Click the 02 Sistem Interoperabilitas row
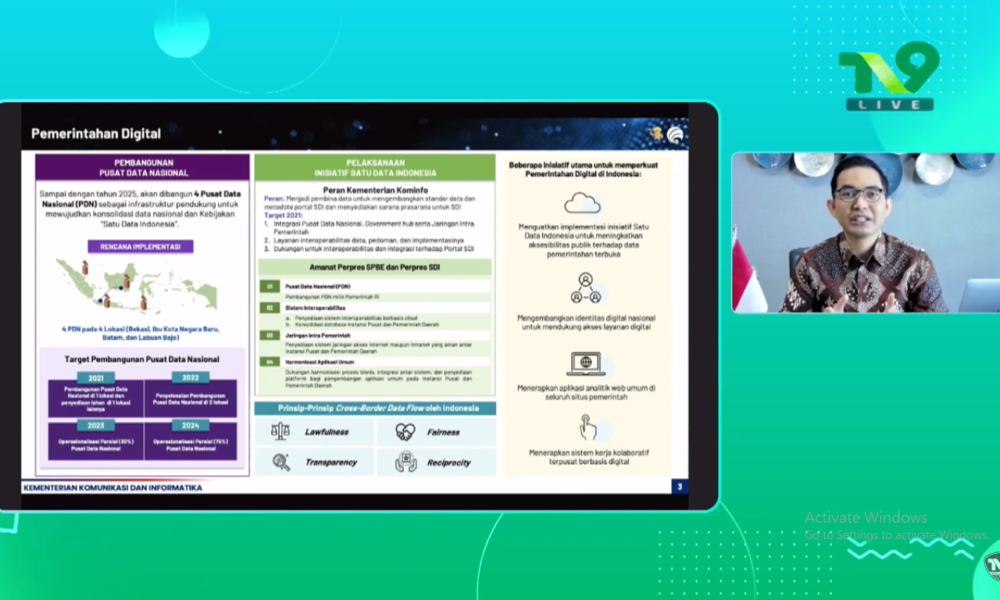The width and height of the screenshot is (1000, 600). coord(375,307)
